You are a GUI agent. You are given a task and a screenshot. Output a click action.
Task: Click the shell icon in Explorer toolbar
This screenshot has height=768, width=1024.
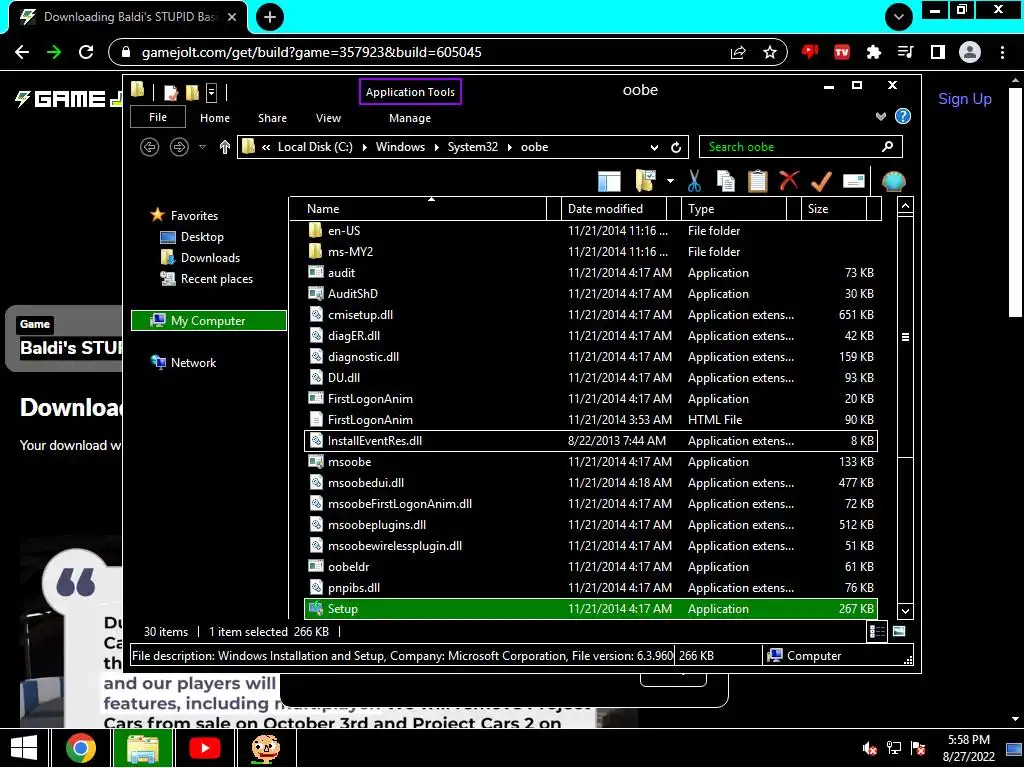click(893, 181)
